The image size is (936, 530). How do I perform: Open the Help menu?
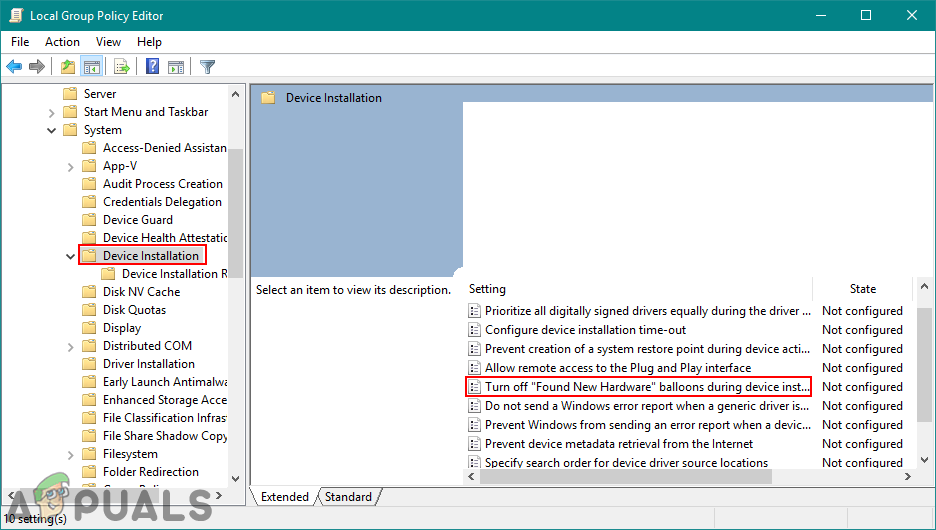(x=149, y=42)
